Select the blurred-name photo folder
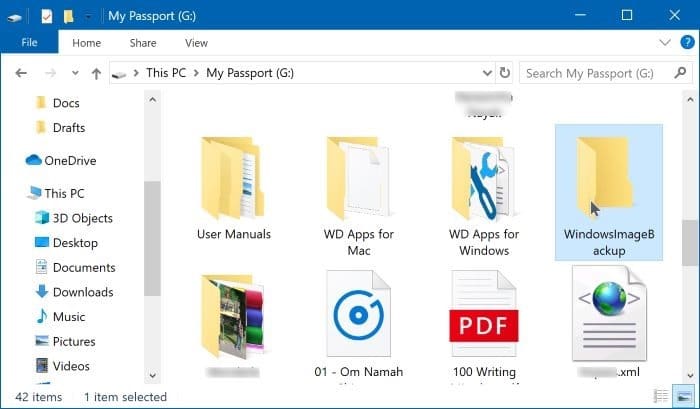 (233, 324)
